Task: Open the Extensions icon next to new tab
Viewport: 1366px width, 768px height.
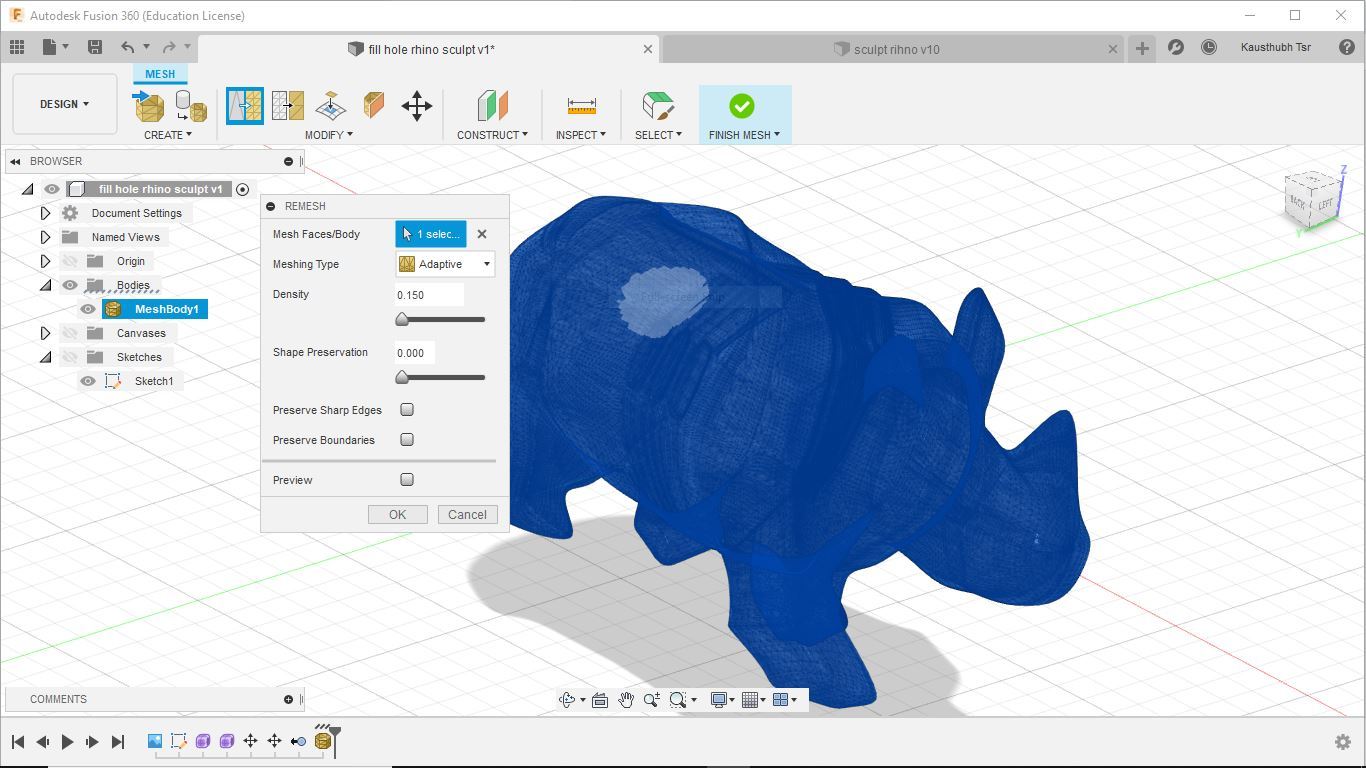Action: 1176,47
